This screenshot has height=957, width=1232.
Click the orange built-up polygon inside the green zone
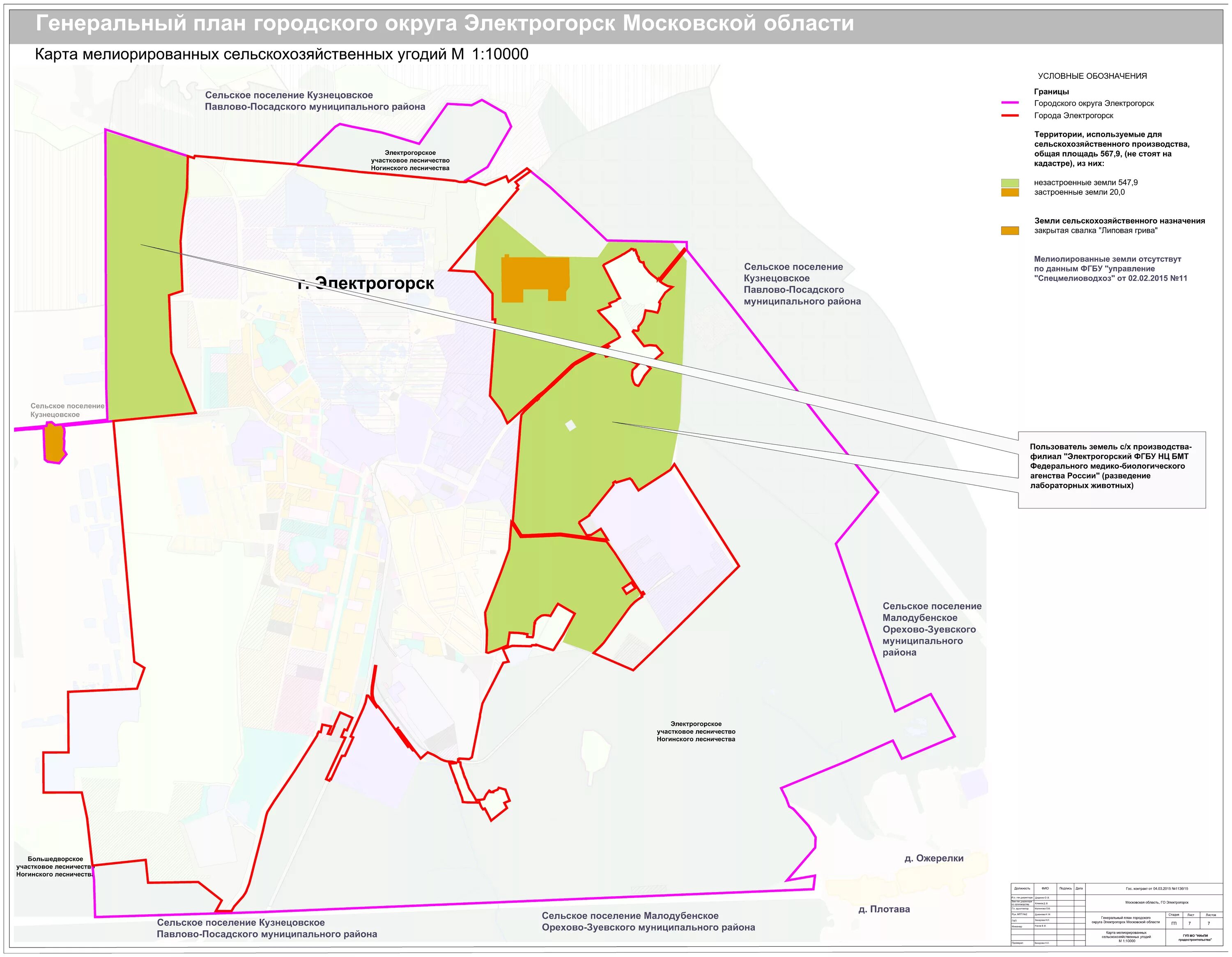(x=535, y=279)
